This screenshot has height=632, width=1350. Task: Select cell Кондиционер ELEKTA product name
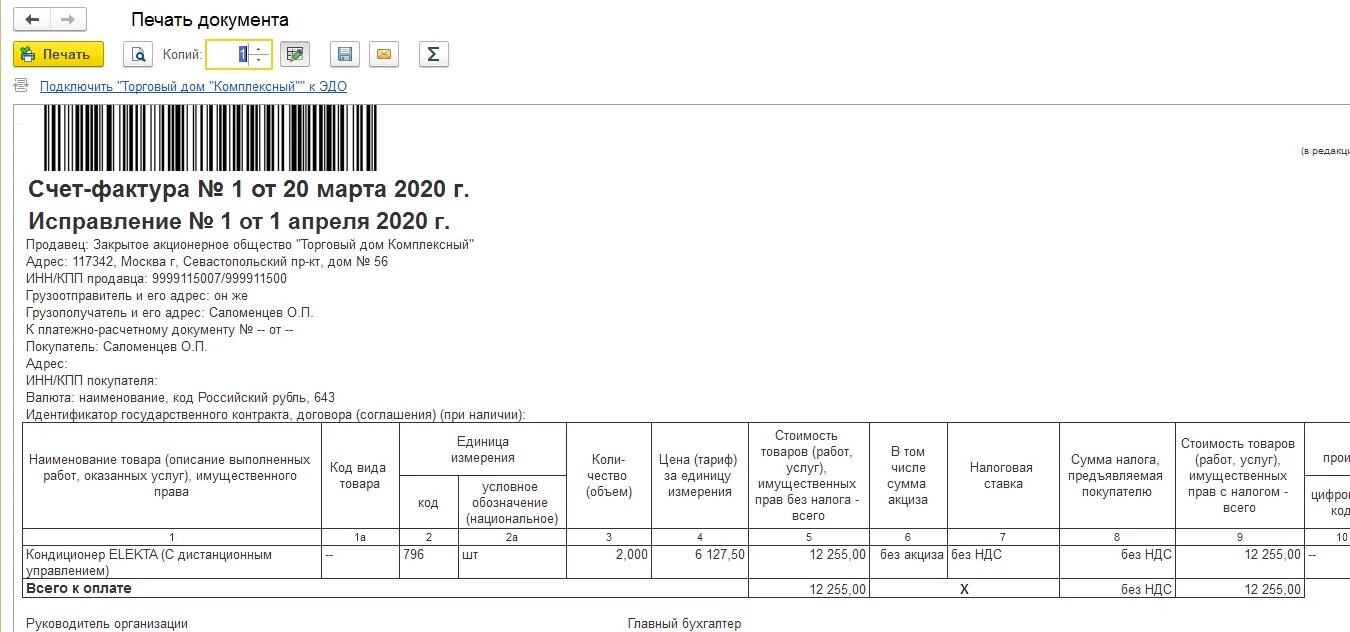[172, 561]
